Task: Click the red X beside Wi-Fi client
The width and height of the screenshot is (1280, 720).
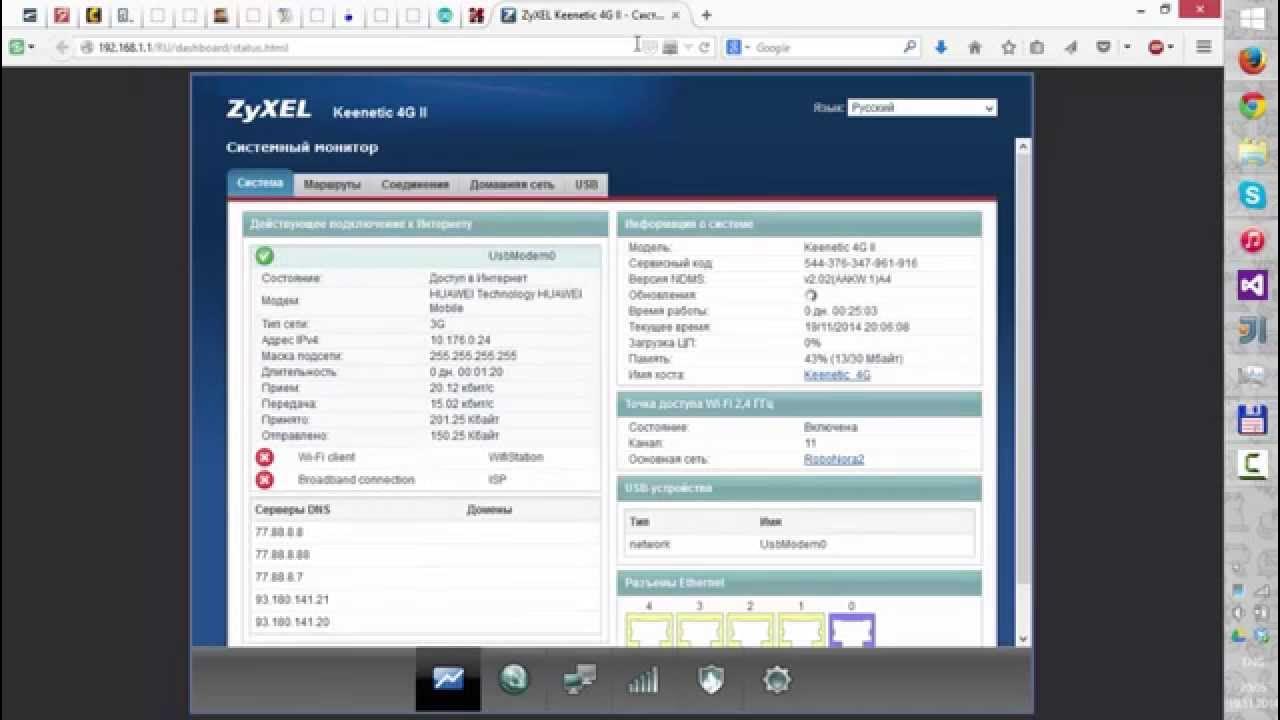Action: tap(264, 457)
